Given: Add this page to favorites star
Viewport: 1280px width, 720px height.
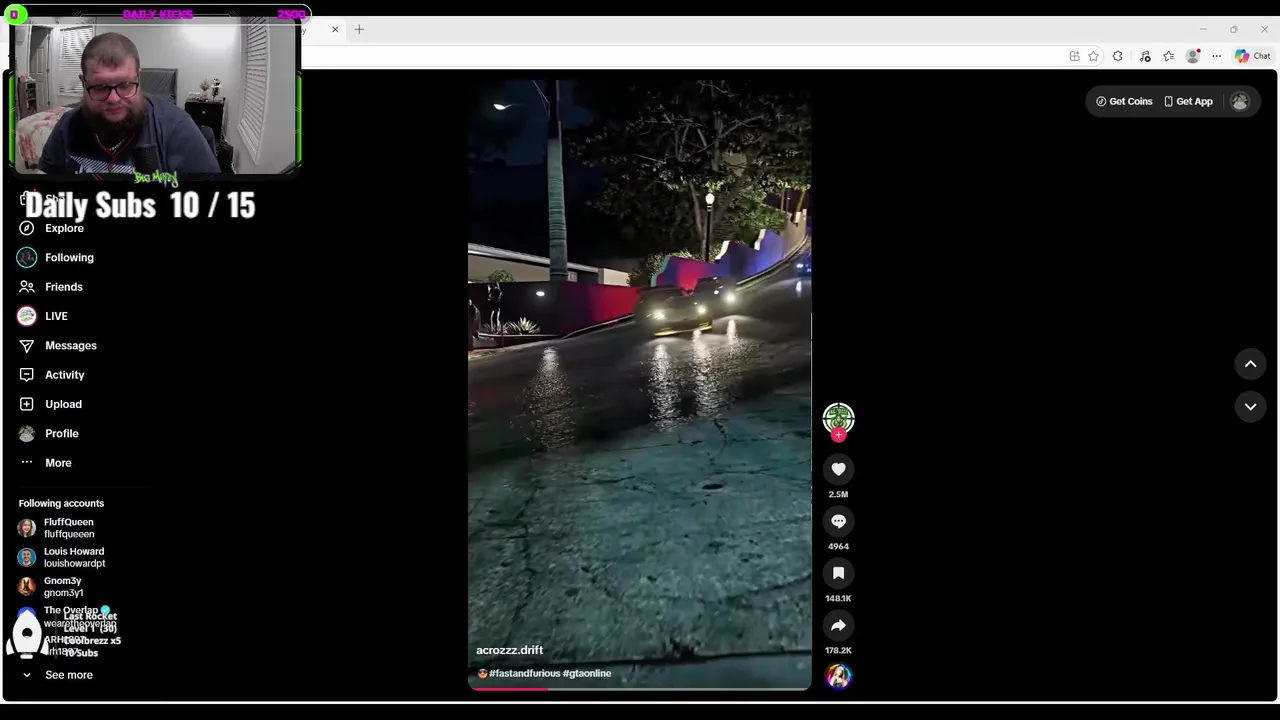Looking at the screenshot, I should 1093,56.
